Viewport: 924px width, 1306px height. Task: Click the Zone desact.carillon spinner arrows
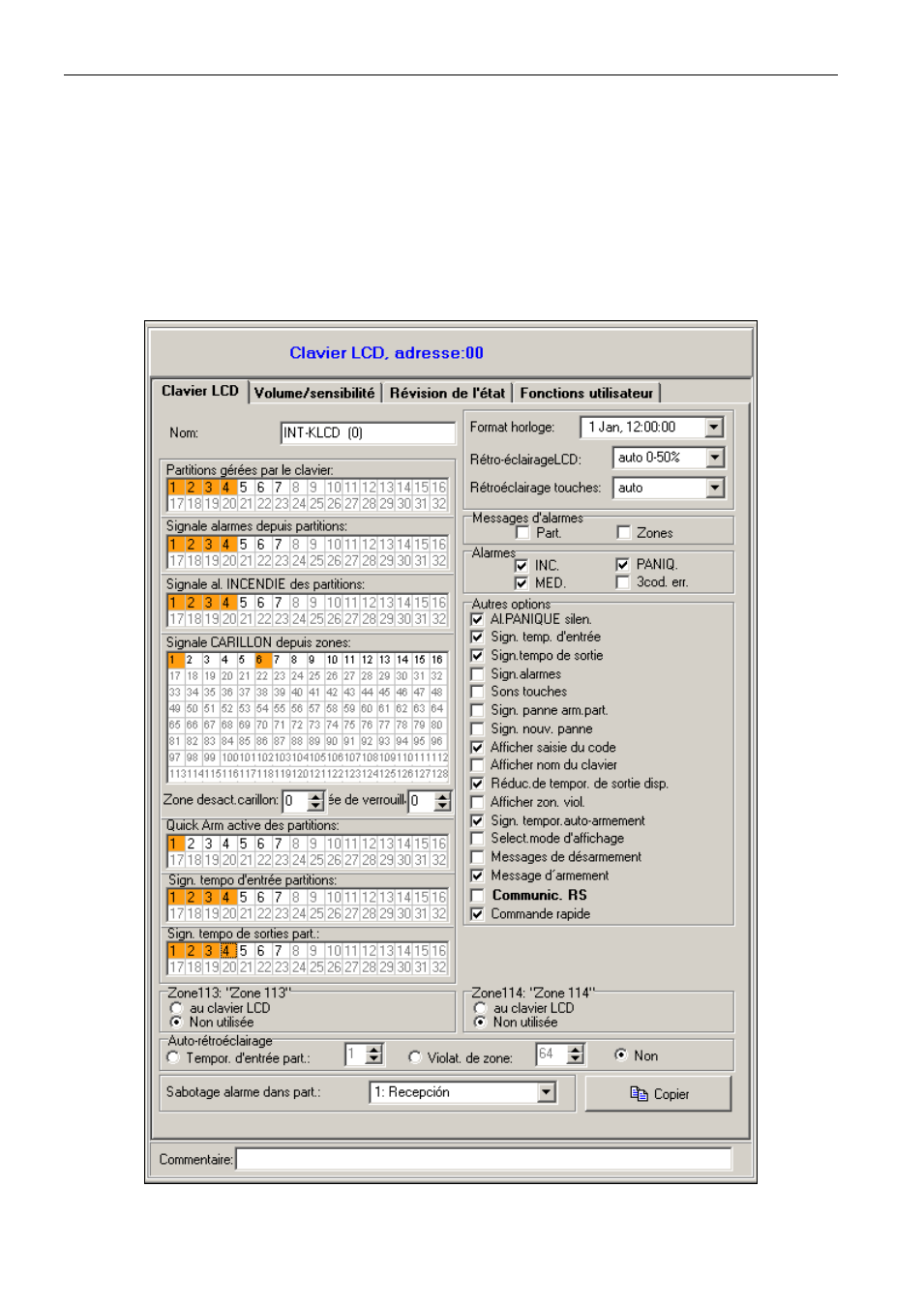pos(315,801)
